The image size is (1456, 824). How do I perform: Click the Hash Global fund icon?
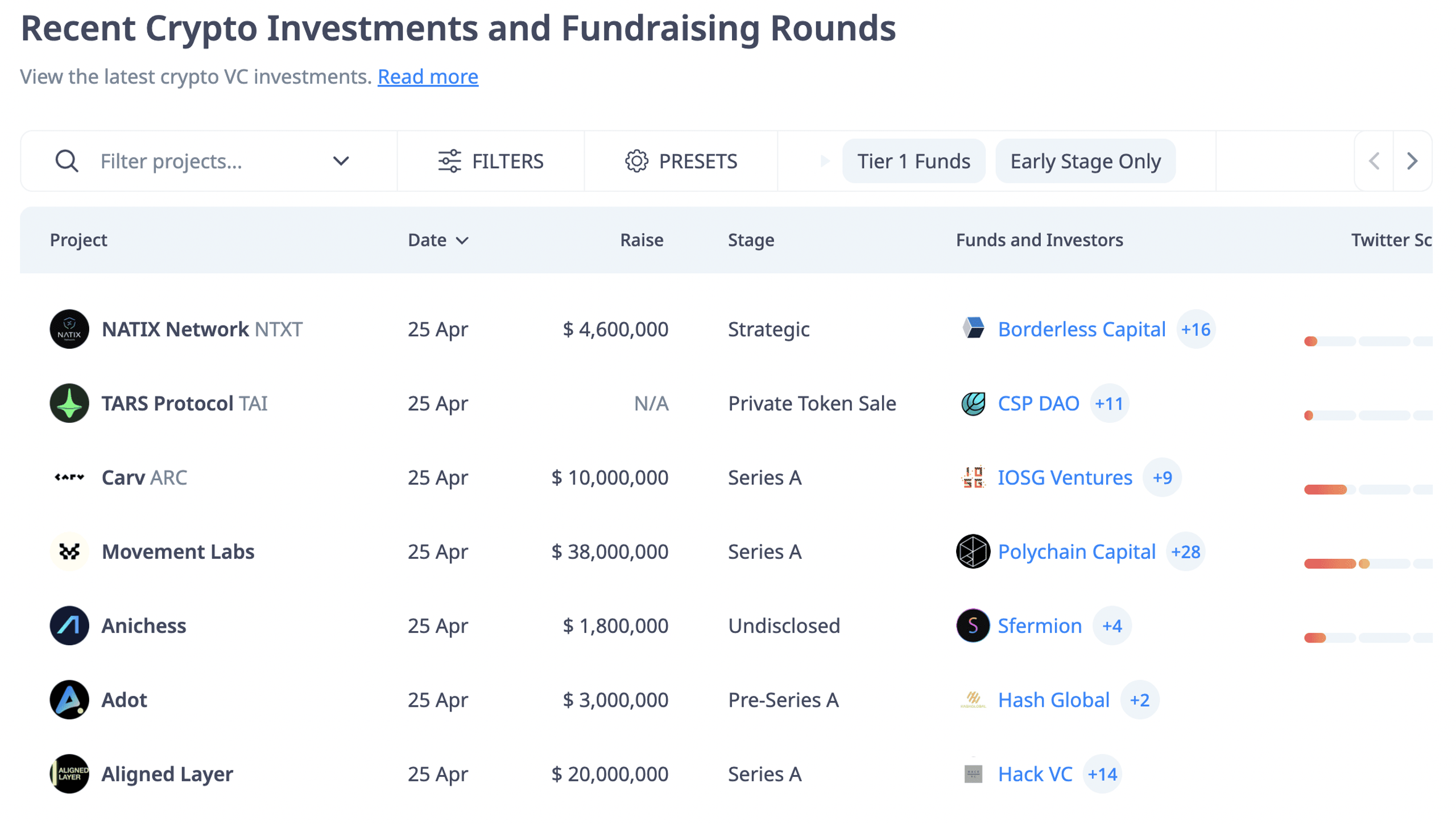[973, 699]
